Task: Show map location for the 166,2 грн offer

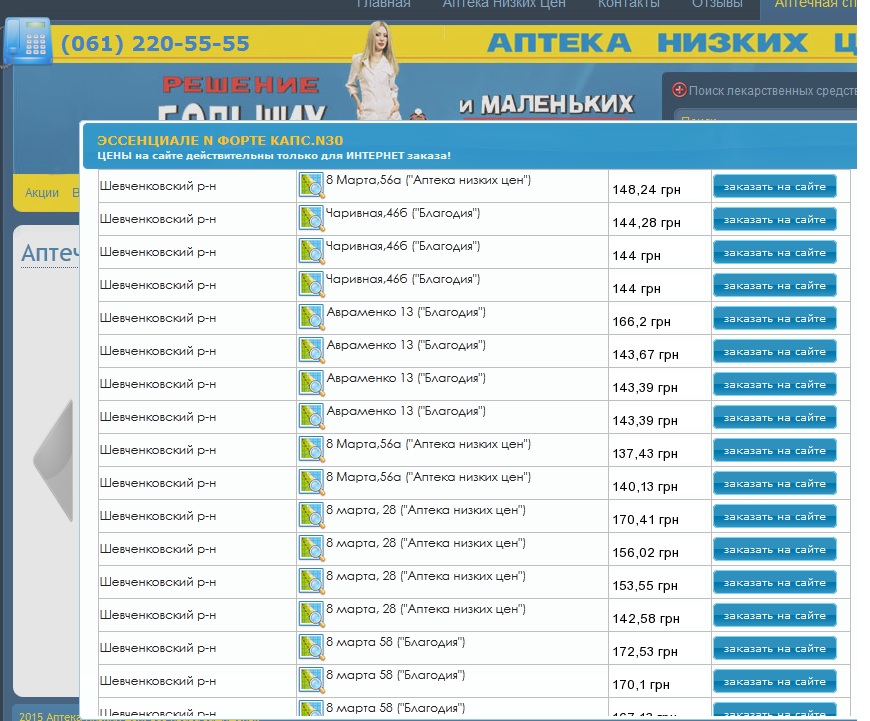Action: click(311, 318)
